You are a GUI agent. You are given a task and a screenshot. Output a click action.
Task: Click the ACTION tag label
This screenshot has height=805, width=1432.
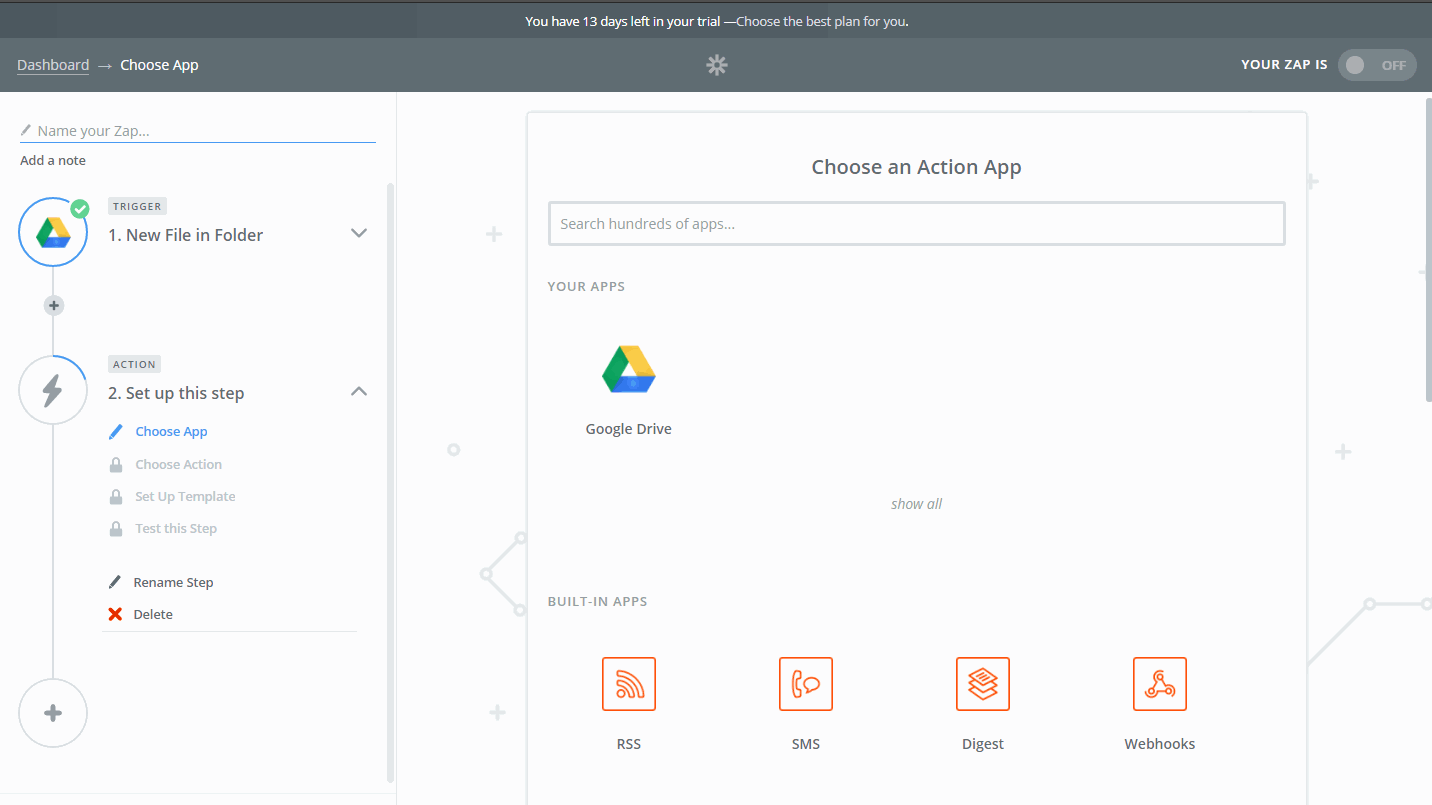click(x=135, y=364)
